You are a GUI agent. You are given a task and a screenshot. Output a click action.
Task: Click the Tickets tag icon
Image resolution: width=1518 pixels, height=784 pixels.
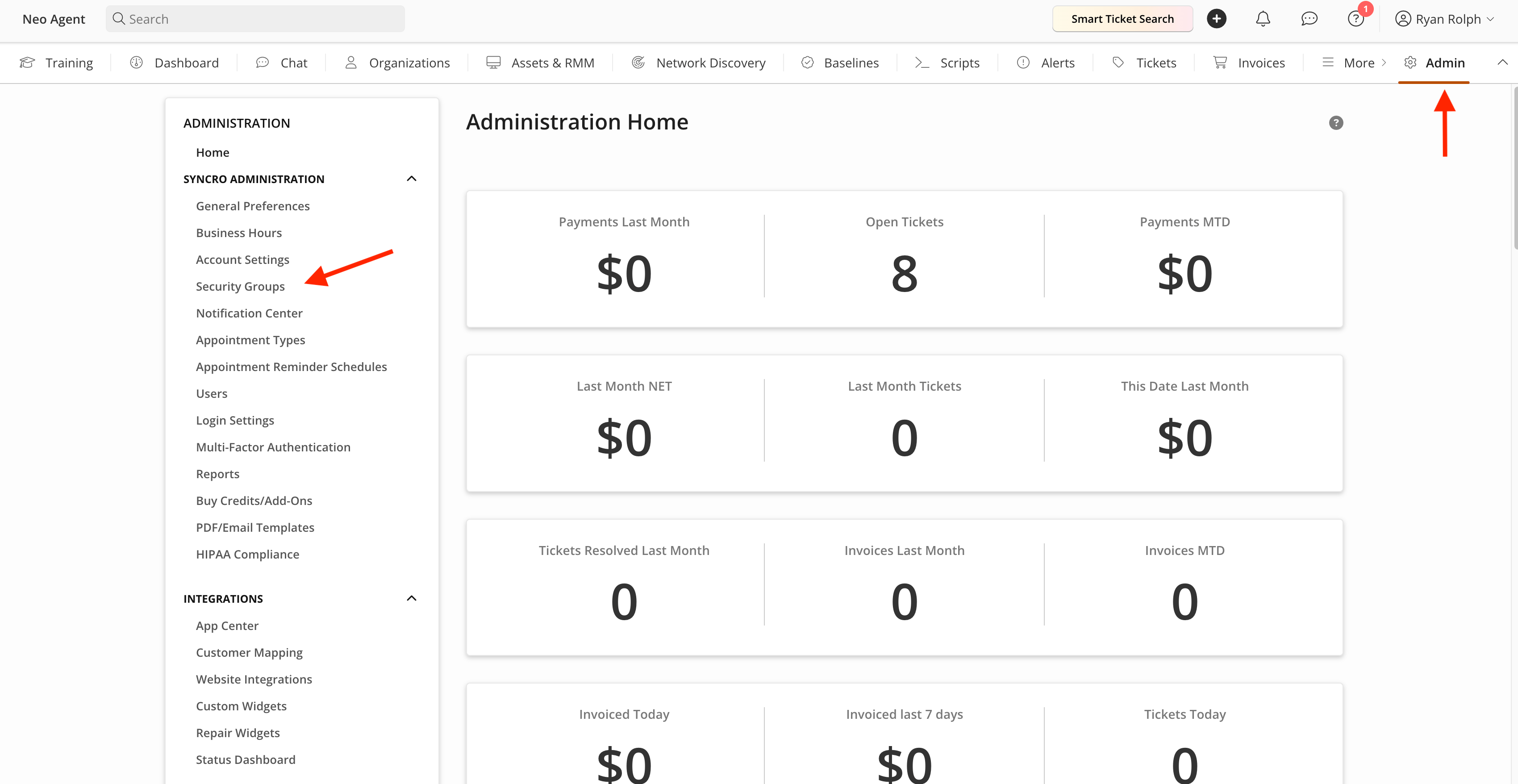point(1118,63)
